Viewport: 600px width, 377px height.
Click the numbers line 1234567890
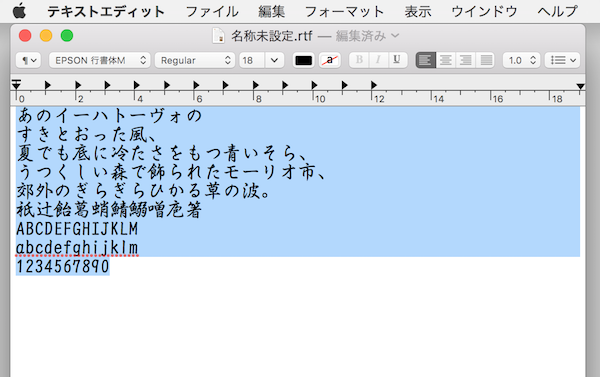coord(63,266)
